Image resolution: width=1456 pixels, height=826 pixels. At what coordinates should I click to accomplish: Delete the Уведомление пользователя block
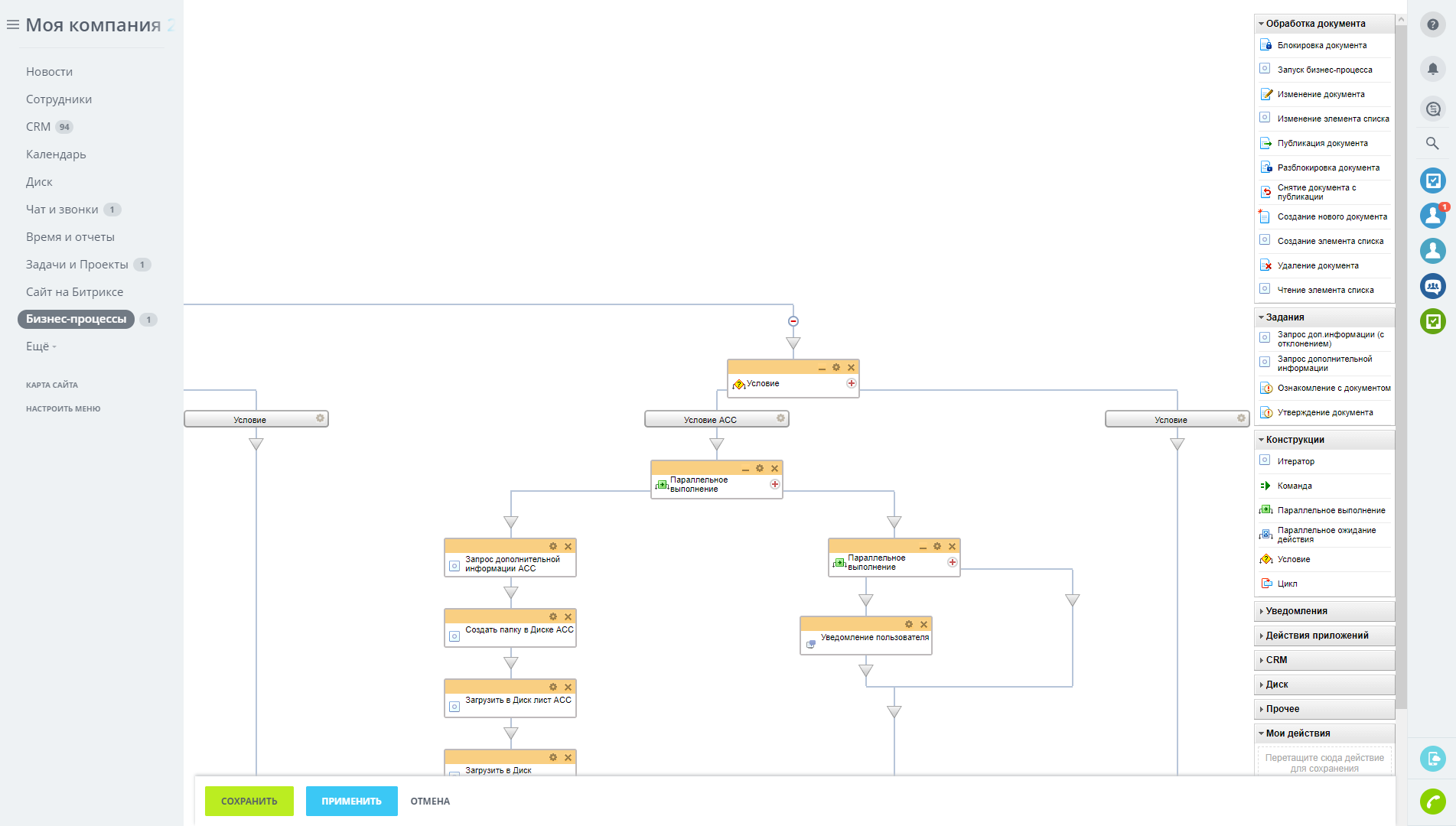pos(923,625)
